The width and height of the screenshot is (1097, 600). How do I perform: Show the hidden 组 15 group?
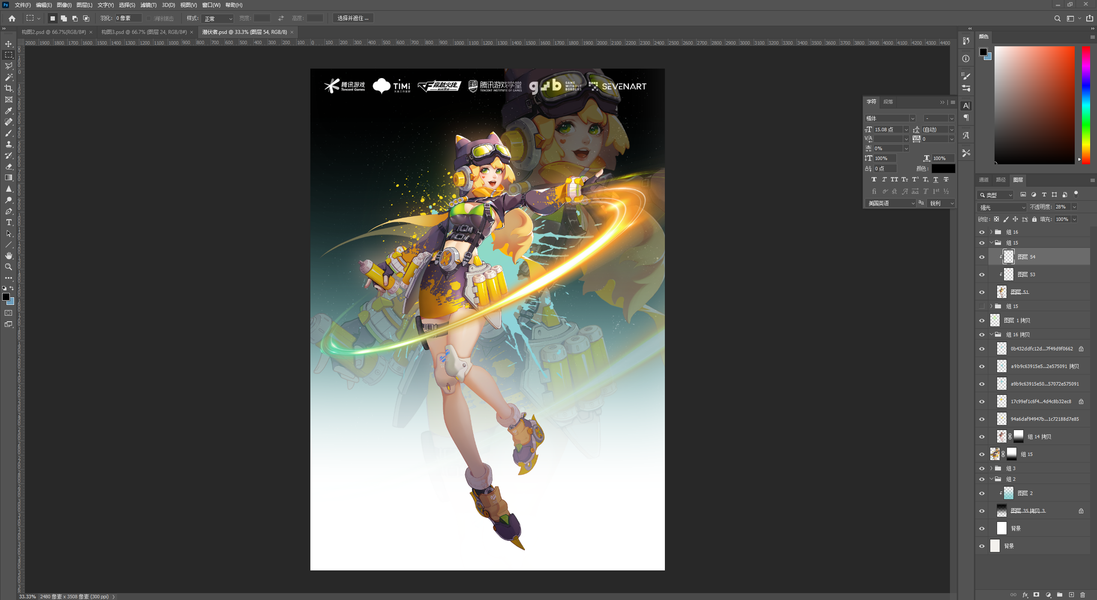982,306
